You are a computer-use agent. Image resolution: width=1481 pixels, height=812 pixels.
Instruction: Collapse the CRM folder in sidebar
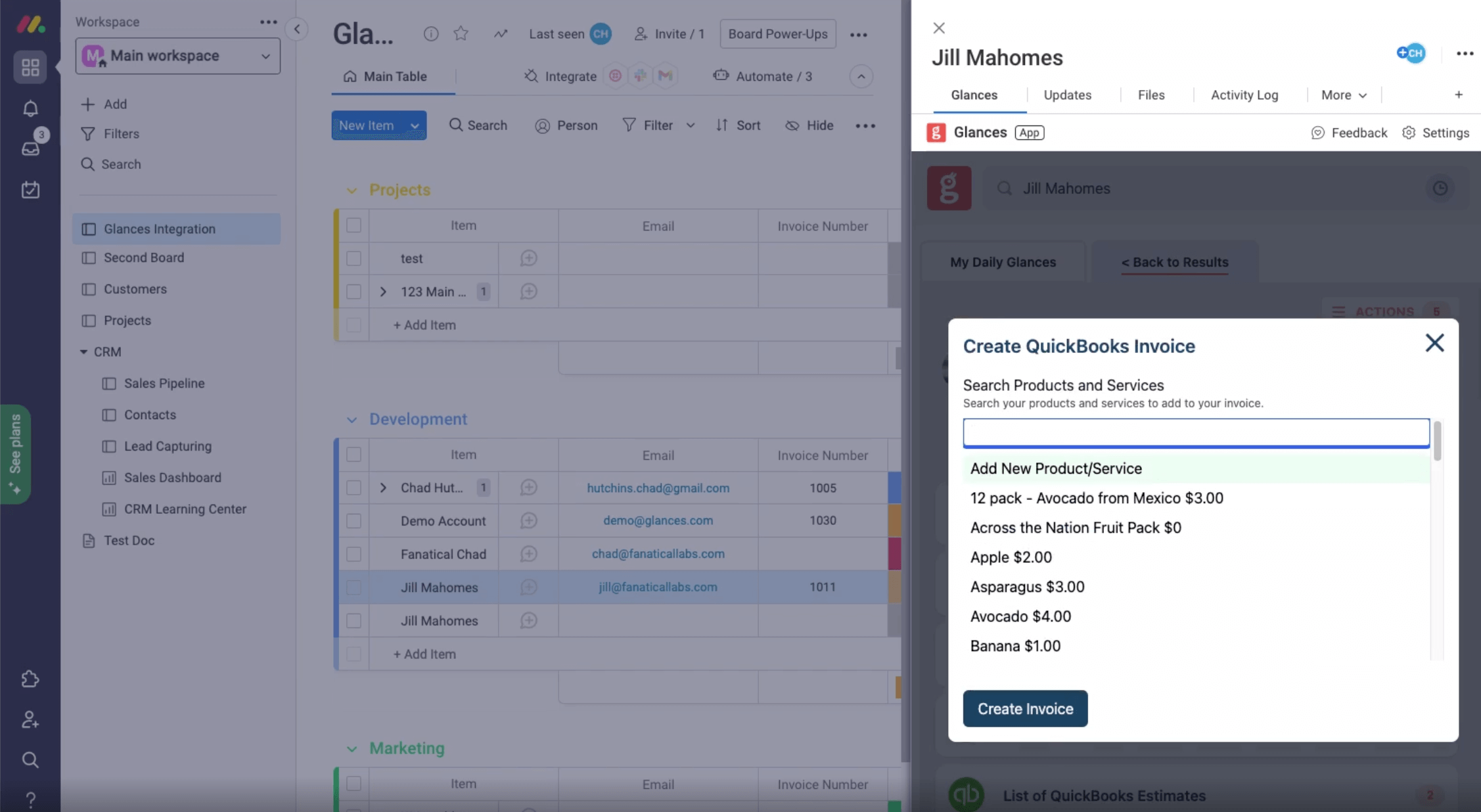pyautogui.click(x=83, y=351)
